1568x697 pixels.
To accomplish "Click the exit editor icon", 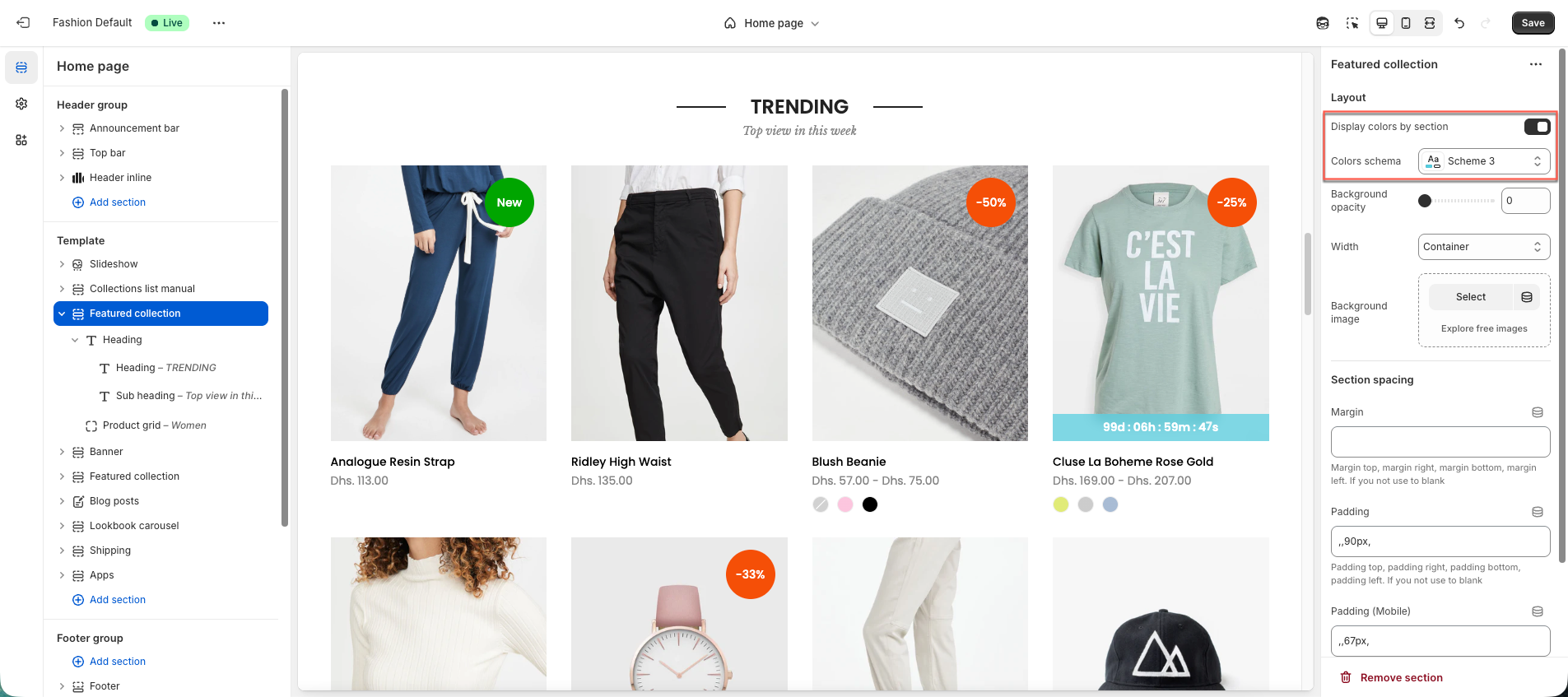I will click(x=23, y=23).
